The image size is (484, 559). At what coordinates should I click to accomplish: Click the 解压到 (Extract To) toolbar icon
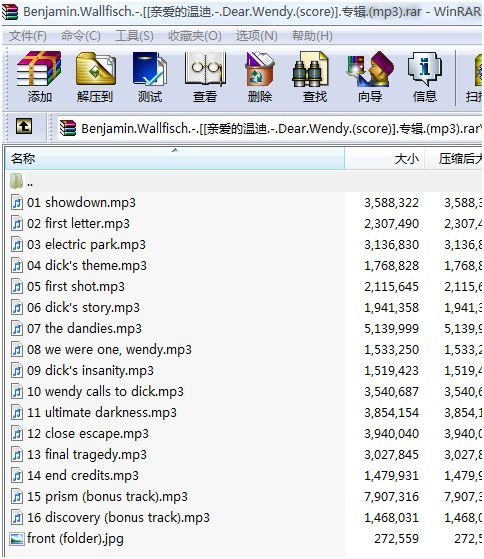[x=95, y=69]
